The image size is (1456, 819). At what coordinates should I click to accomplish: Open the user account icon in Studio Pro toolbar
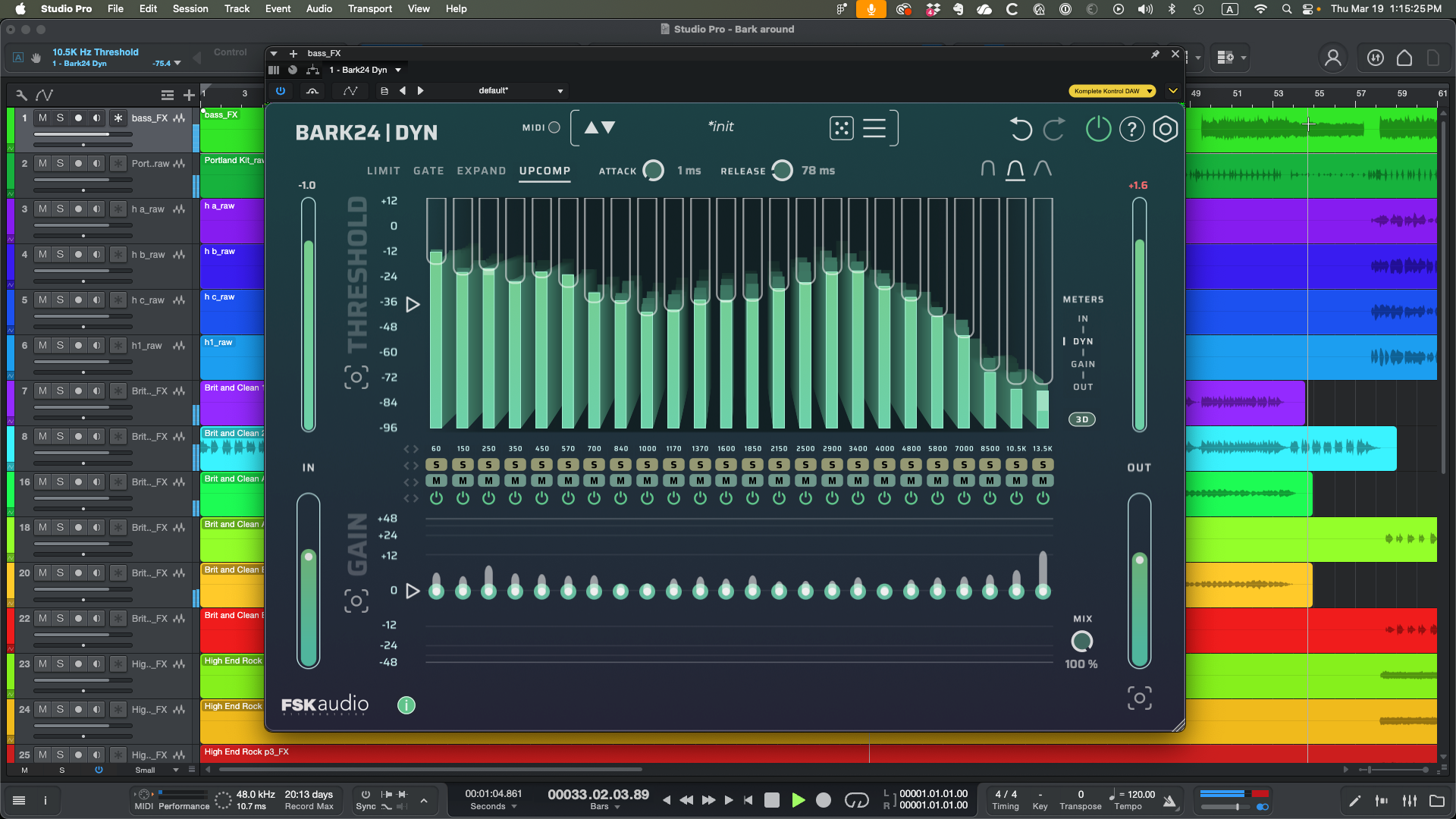coord(1332,58)
